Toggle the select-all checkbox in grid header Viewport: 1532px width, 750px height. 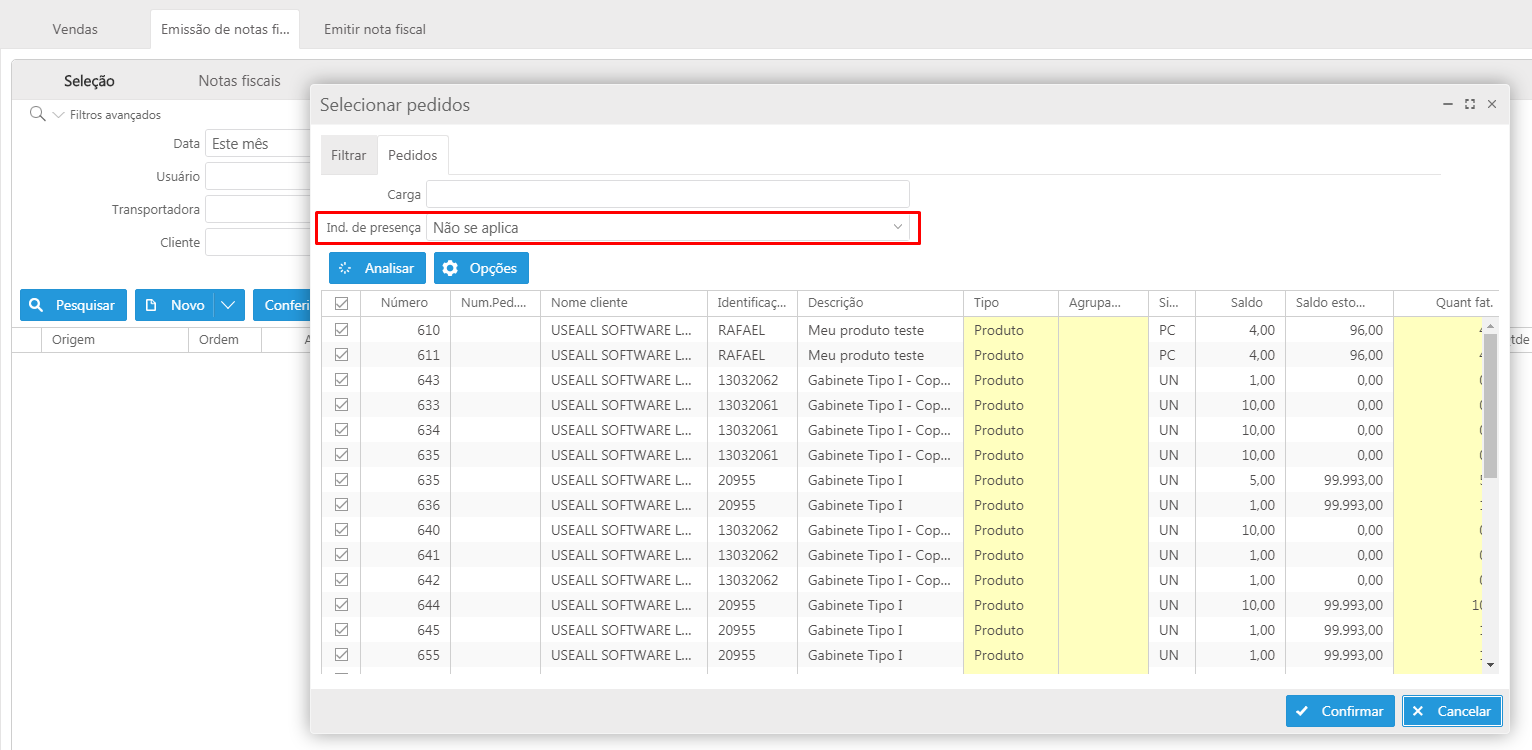[341, 303]
